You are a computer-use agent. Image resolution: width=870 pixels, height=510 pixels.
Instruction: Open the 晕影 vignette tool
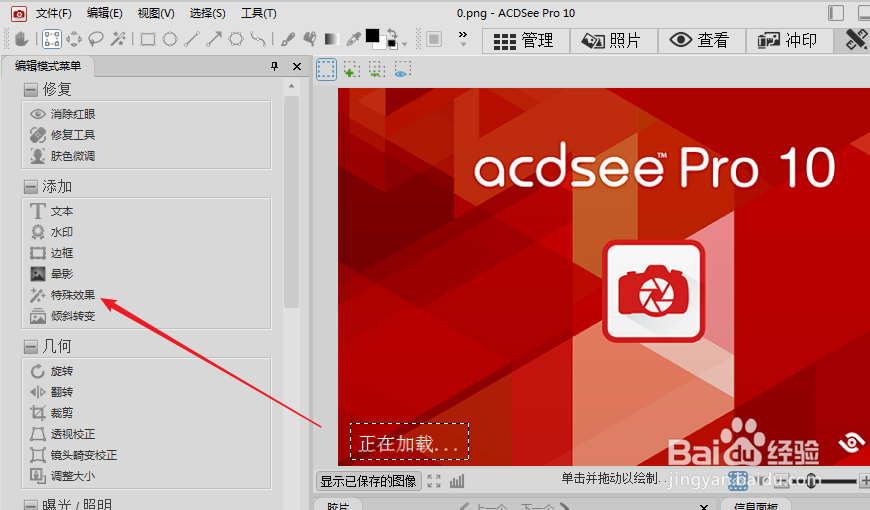click(52, 274)
